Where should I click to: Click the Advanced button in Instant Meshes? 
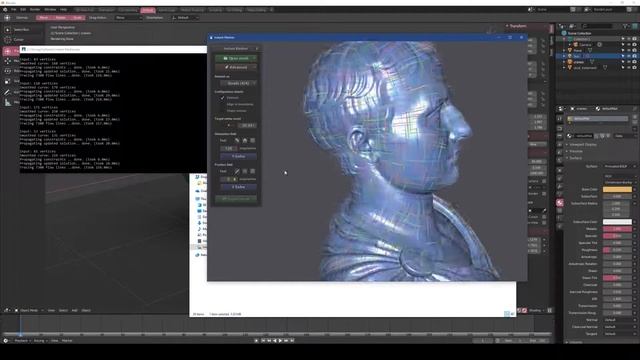tap(236, 67)
